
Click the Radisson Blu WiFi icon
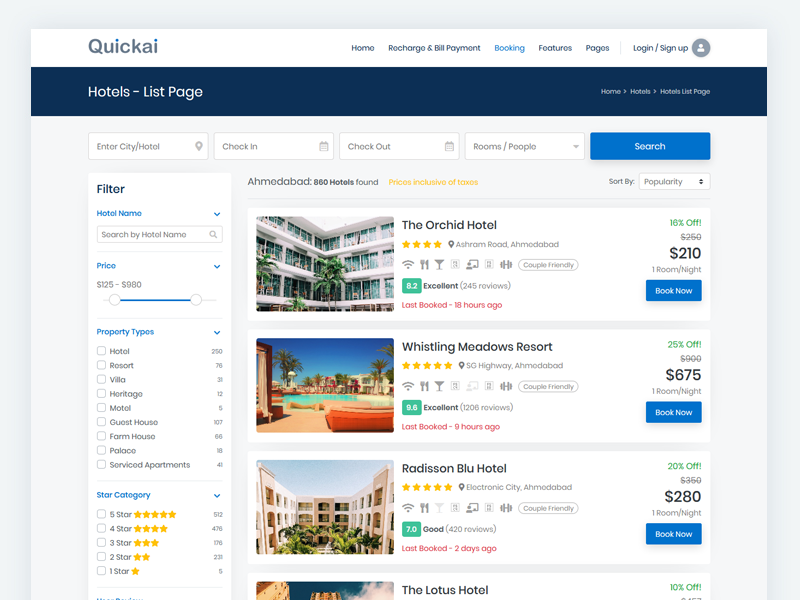[x=408, y=508]
